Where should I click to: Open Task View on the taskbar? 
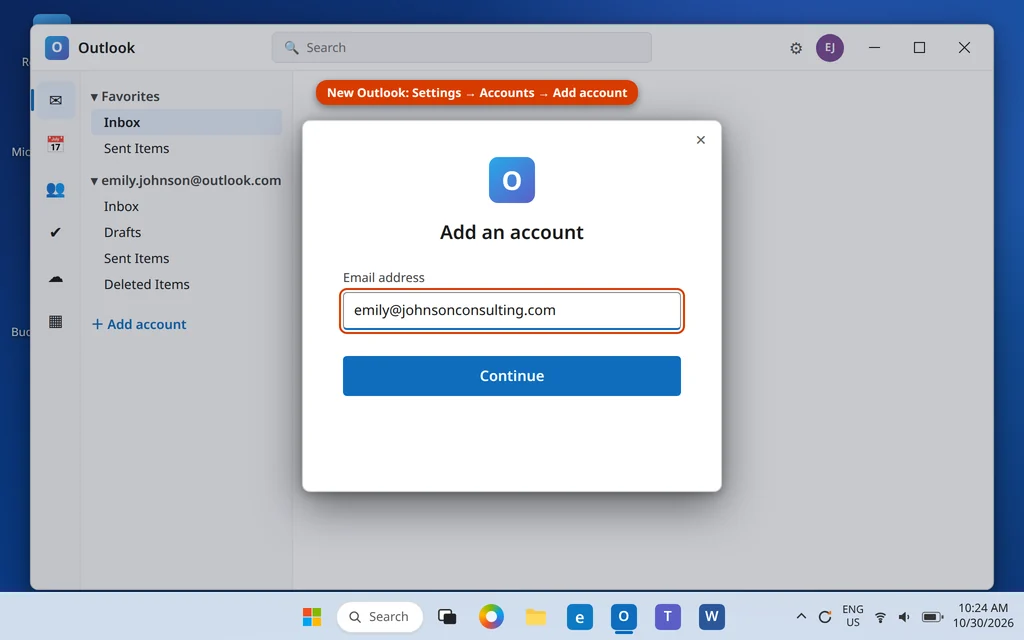pos(447,616)
